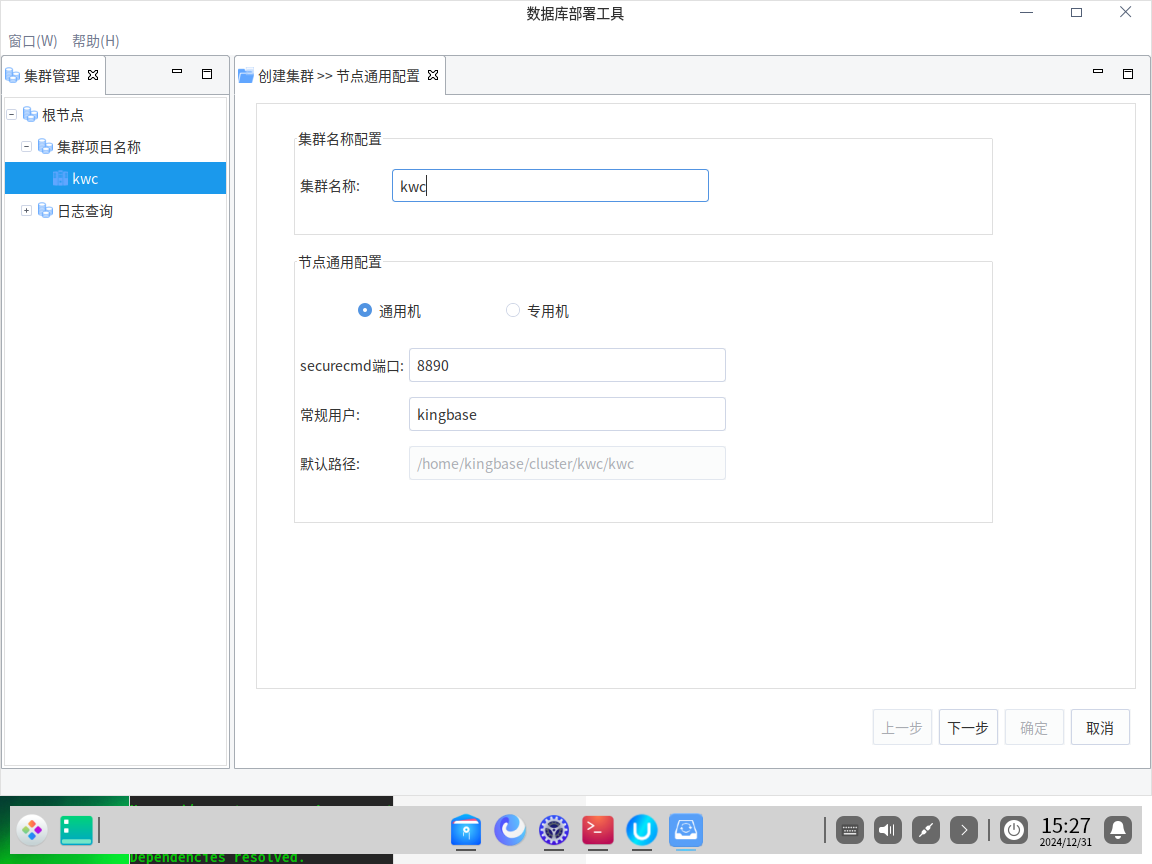Click the power button icon in taskbar
Screen dimensions: 1152x864
click(x=1014, y=830)
